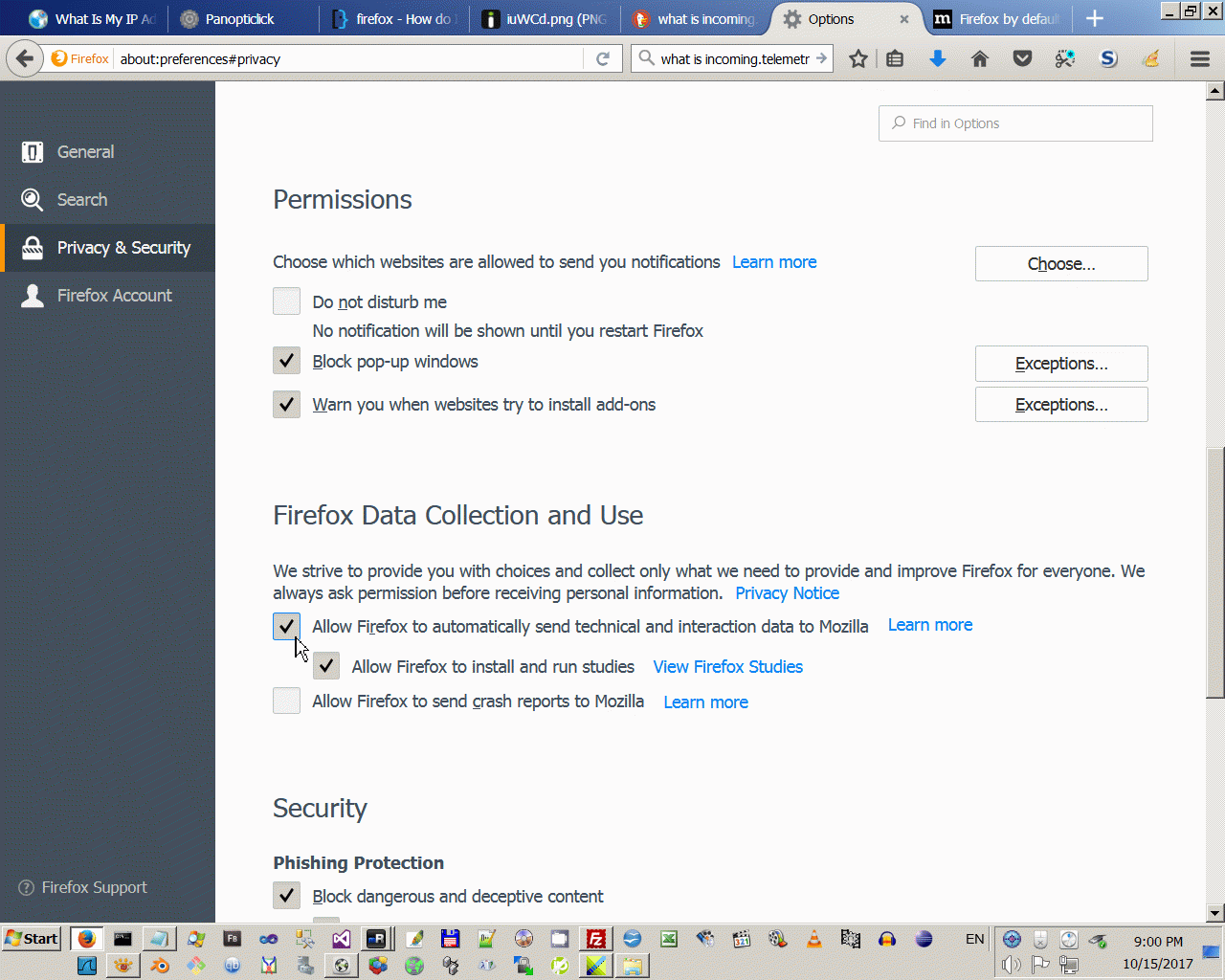Image resolution: width=1225 pixels, height=980 pixels.
Task: Open Exceptions for add-on install warnings
Action: [x=1061, y=405]
